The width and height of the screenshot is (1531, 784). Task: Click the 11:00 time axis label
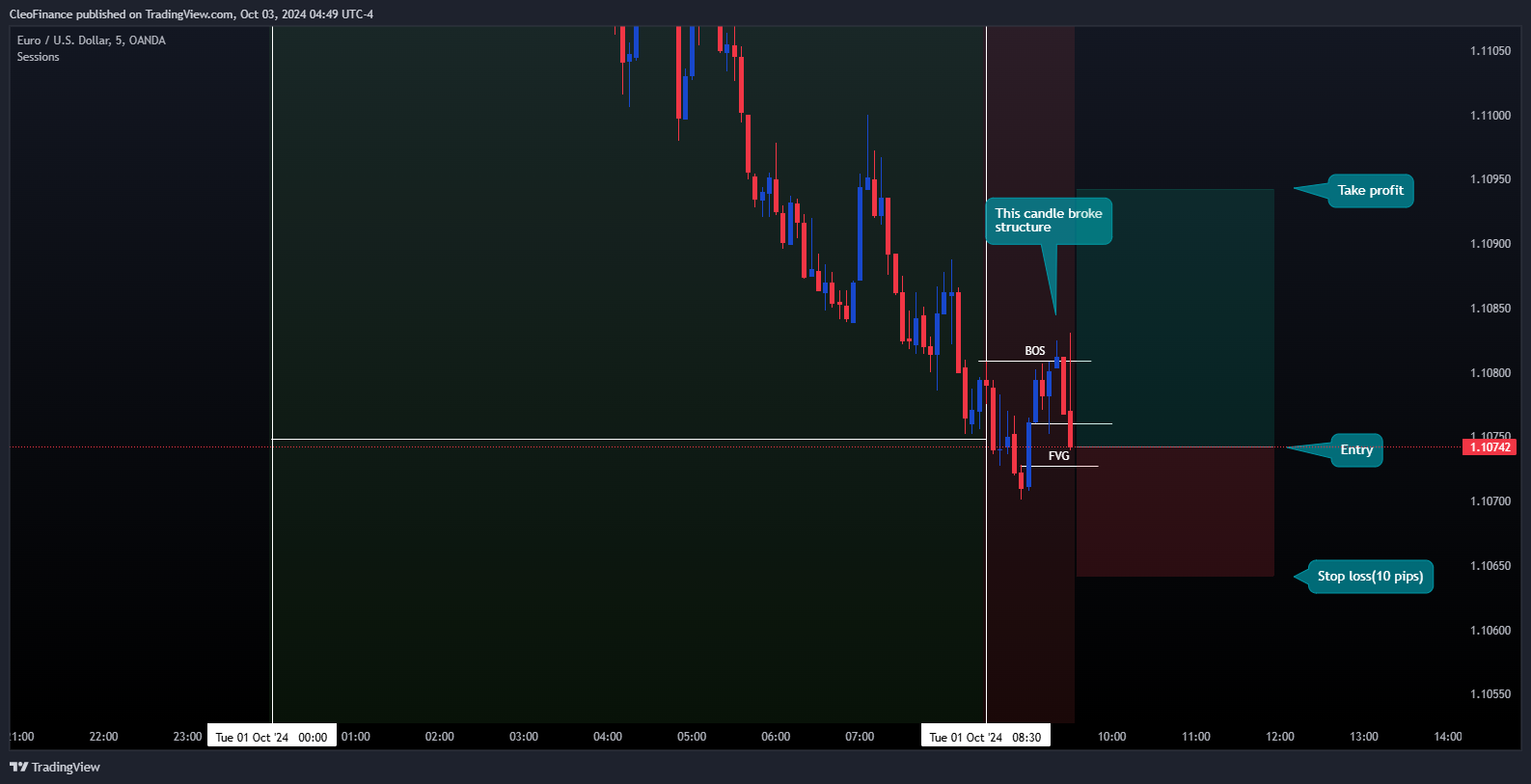(1196, 737)
